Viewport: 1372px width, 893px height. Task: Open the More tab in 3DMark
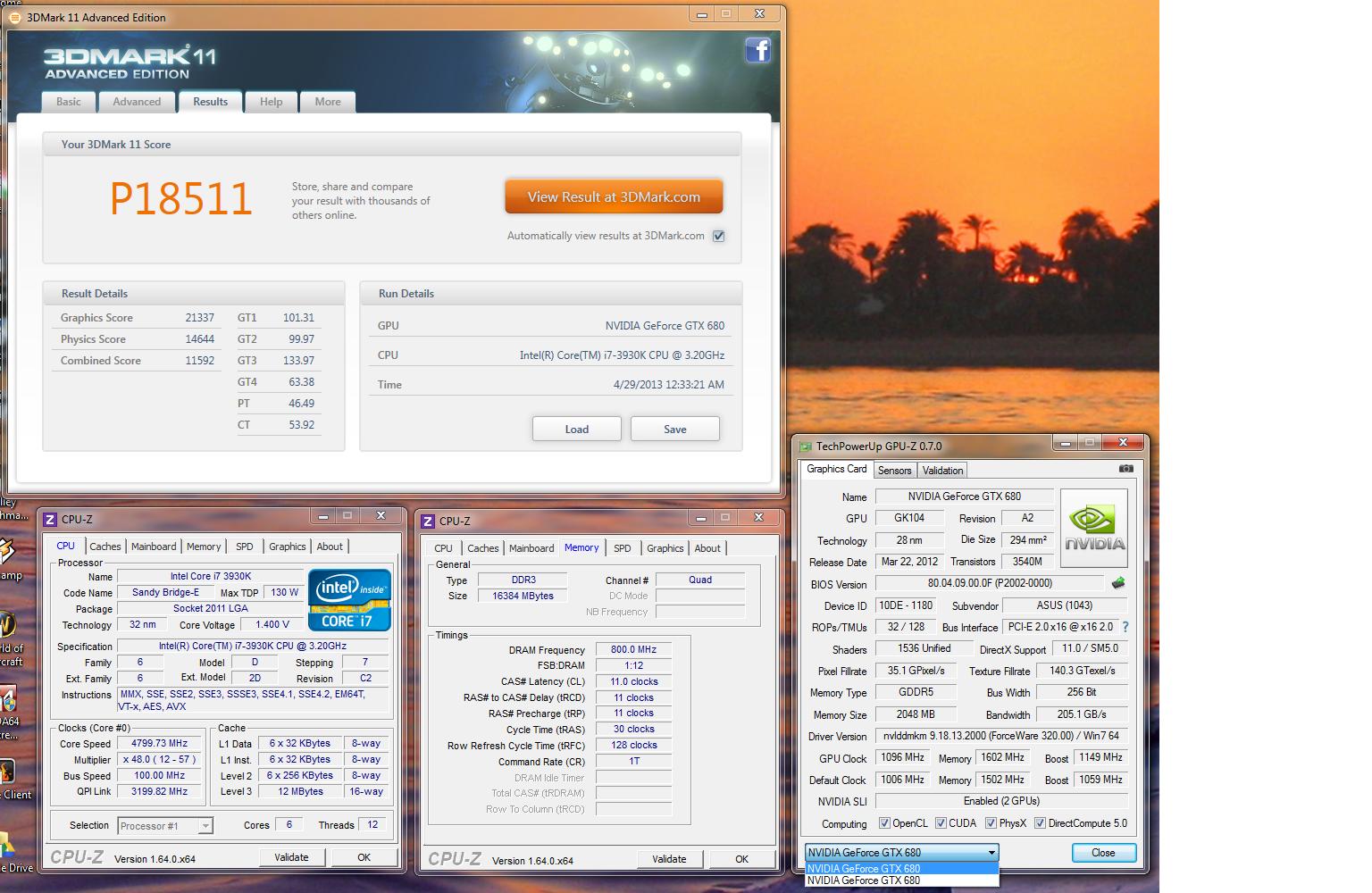pyautogui.click(x=328, y=102)
